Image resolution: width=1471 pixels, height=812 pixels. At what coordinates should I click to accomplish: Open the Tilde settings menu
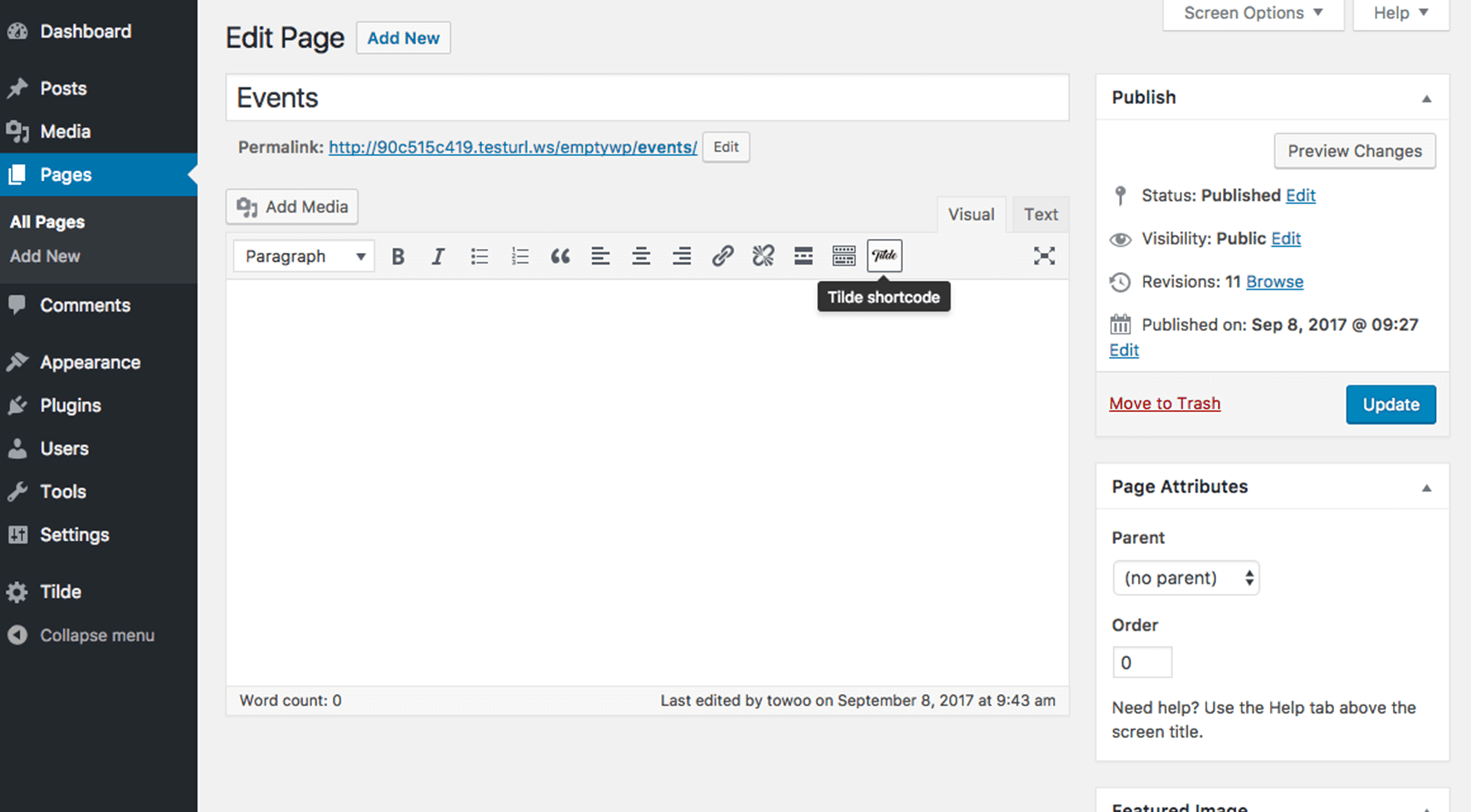pos(98,591)
